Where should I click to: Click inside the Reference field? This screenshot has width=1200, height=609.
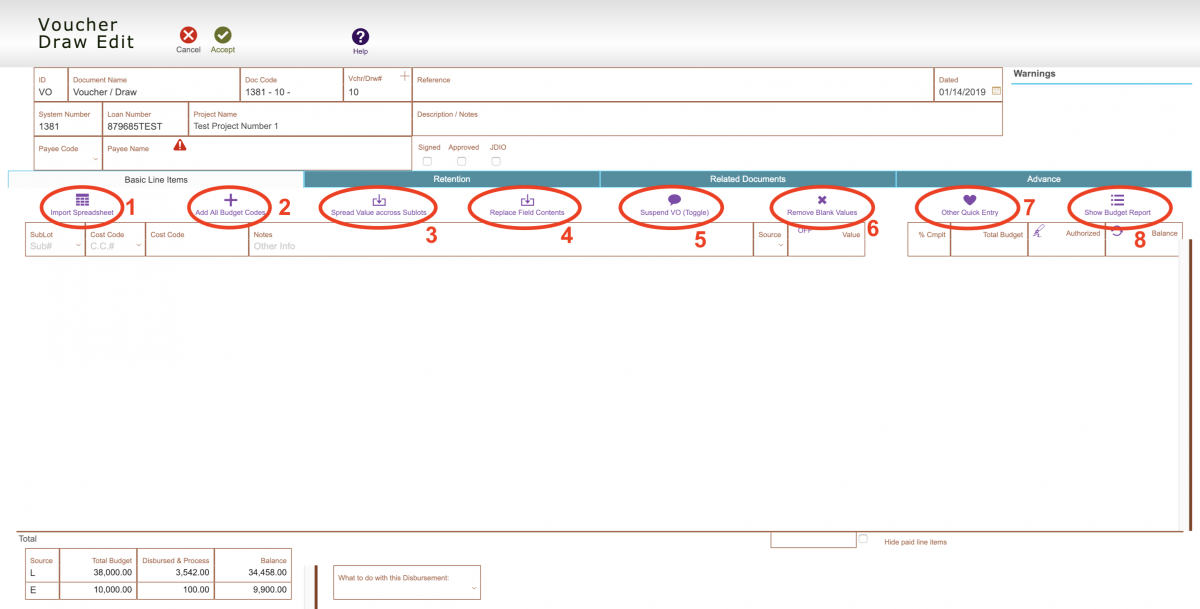(x=600, y=90)
